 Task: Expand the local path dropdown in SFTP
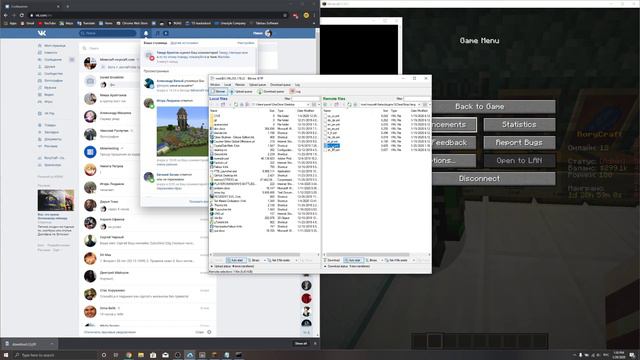point(308,104)
